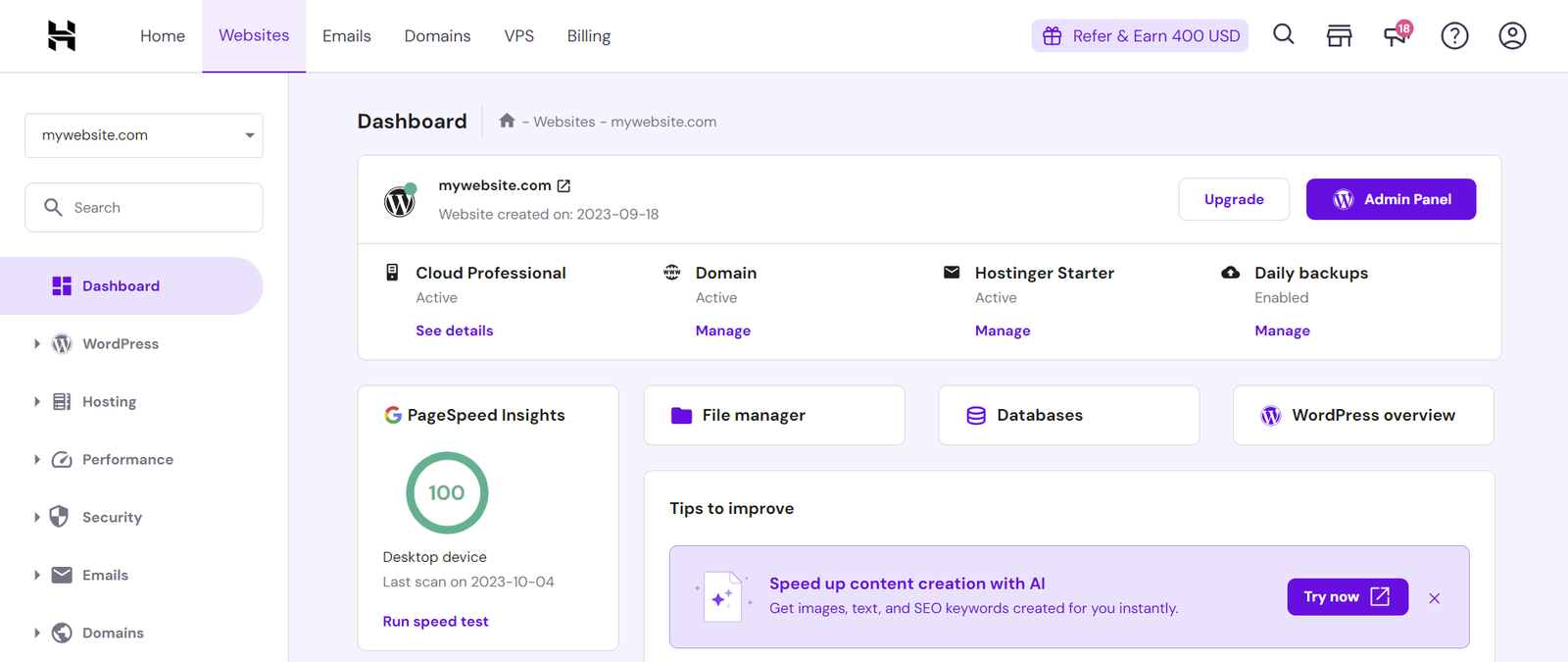This screenshot has height=662, width=1568.
Task: Open the File manager card
Action: [773, 416]
